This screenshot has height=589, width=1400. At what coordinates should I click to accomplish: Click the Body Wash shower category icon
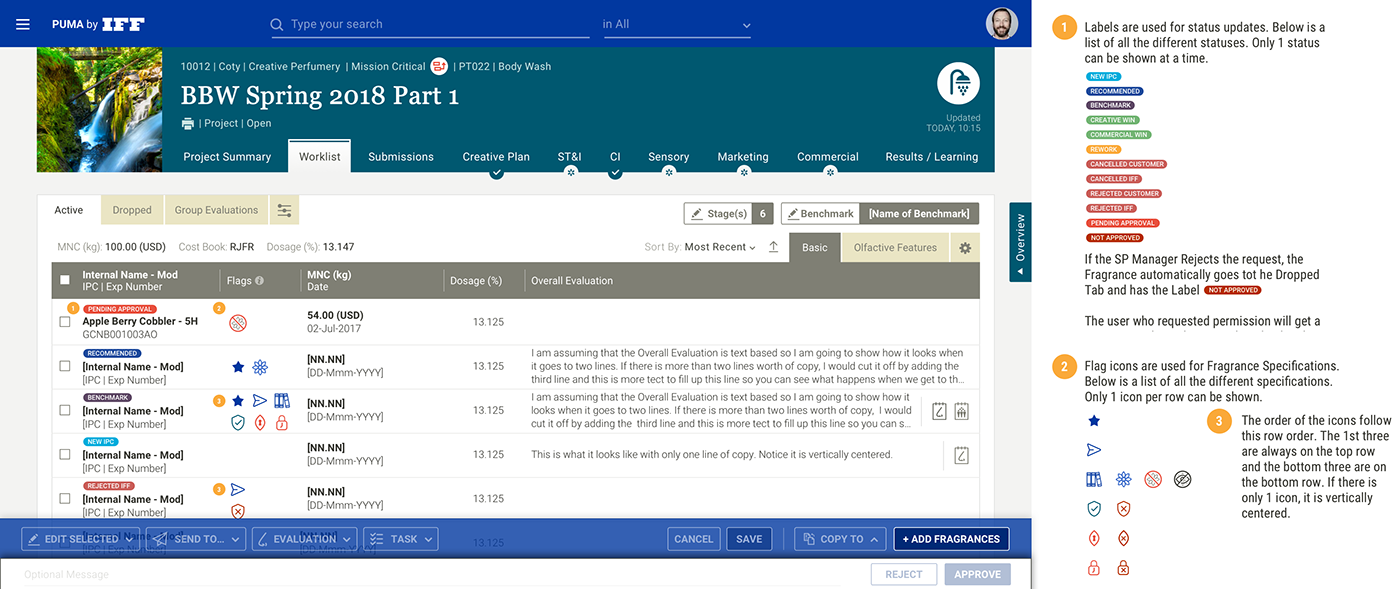click(958, 83)
